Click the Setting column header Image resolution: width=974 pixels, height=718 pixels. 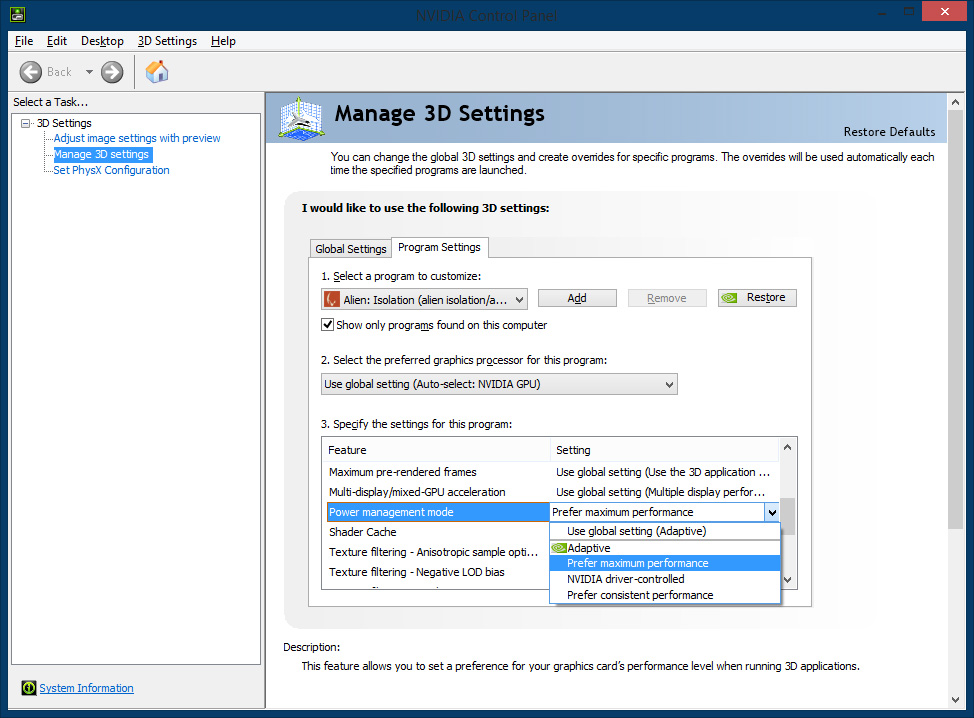(x=664, y=450)
